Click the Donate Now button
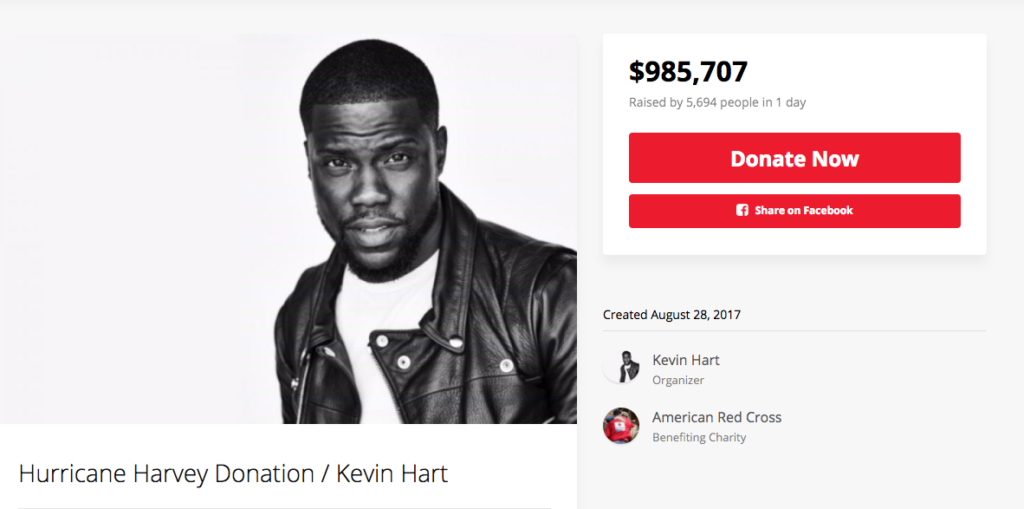This screenshot has width=1024, height=509. pyautogui.click(x=794, y=158)
